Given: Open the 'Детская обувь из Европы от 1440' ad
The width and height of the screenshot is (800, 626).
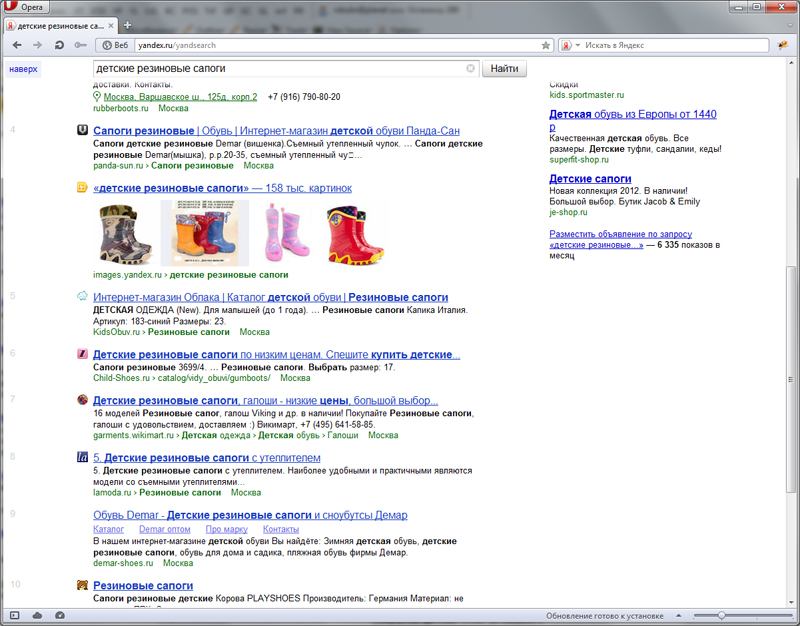Looking at the screenshot, I should click(x=633, y=120).
